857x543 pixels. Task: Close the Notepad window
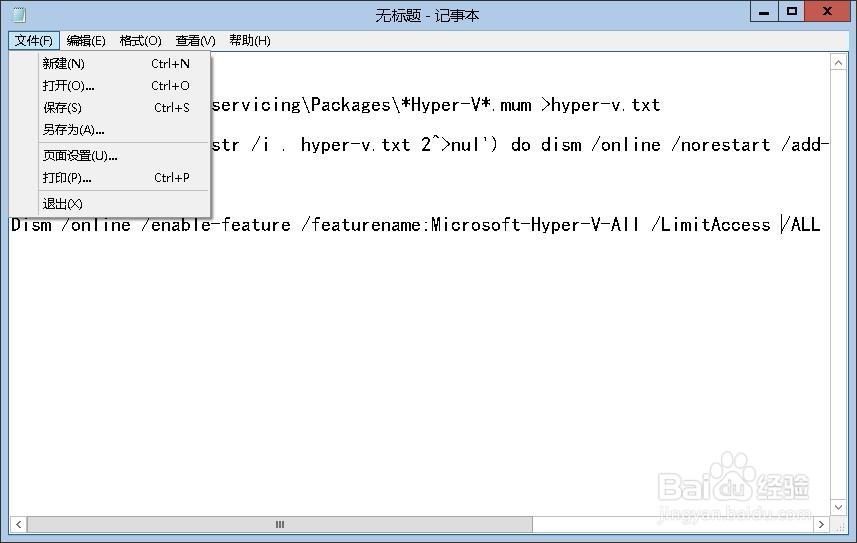click(827, 11)
